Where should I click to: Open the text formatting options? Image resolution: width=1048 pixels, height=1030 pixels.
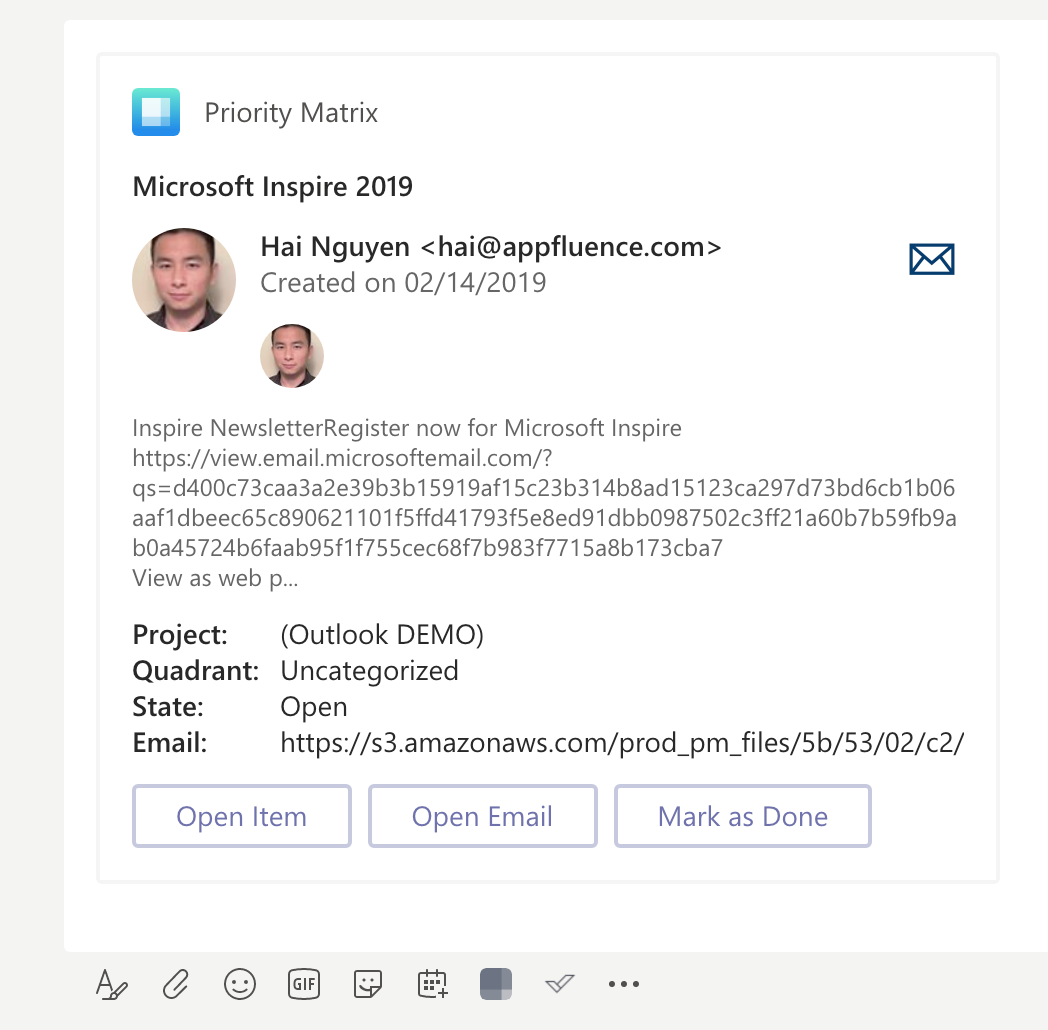click(112, 984)
